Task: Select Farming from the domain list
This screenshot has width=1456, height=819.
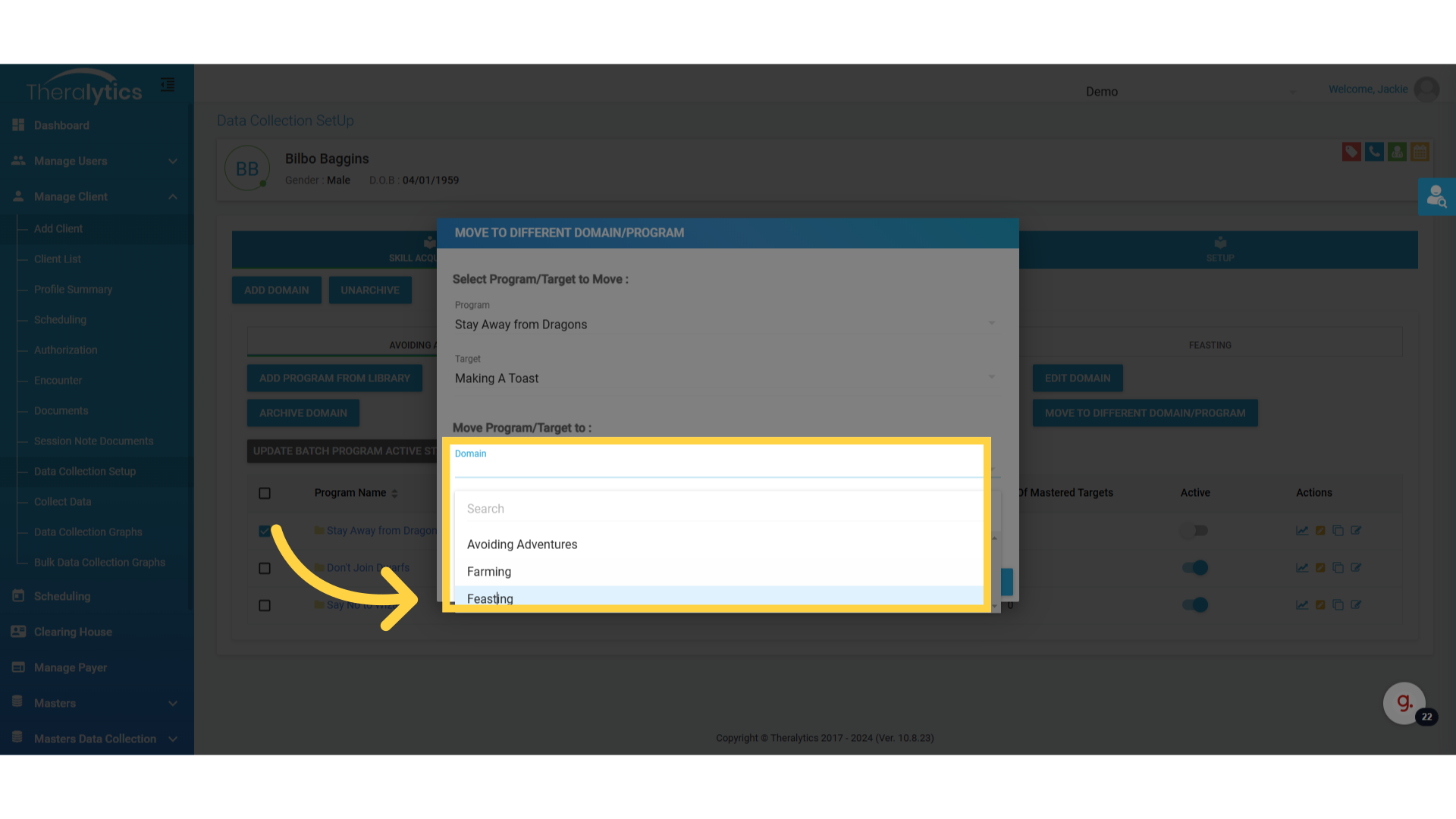Action: tap(489, 572)
